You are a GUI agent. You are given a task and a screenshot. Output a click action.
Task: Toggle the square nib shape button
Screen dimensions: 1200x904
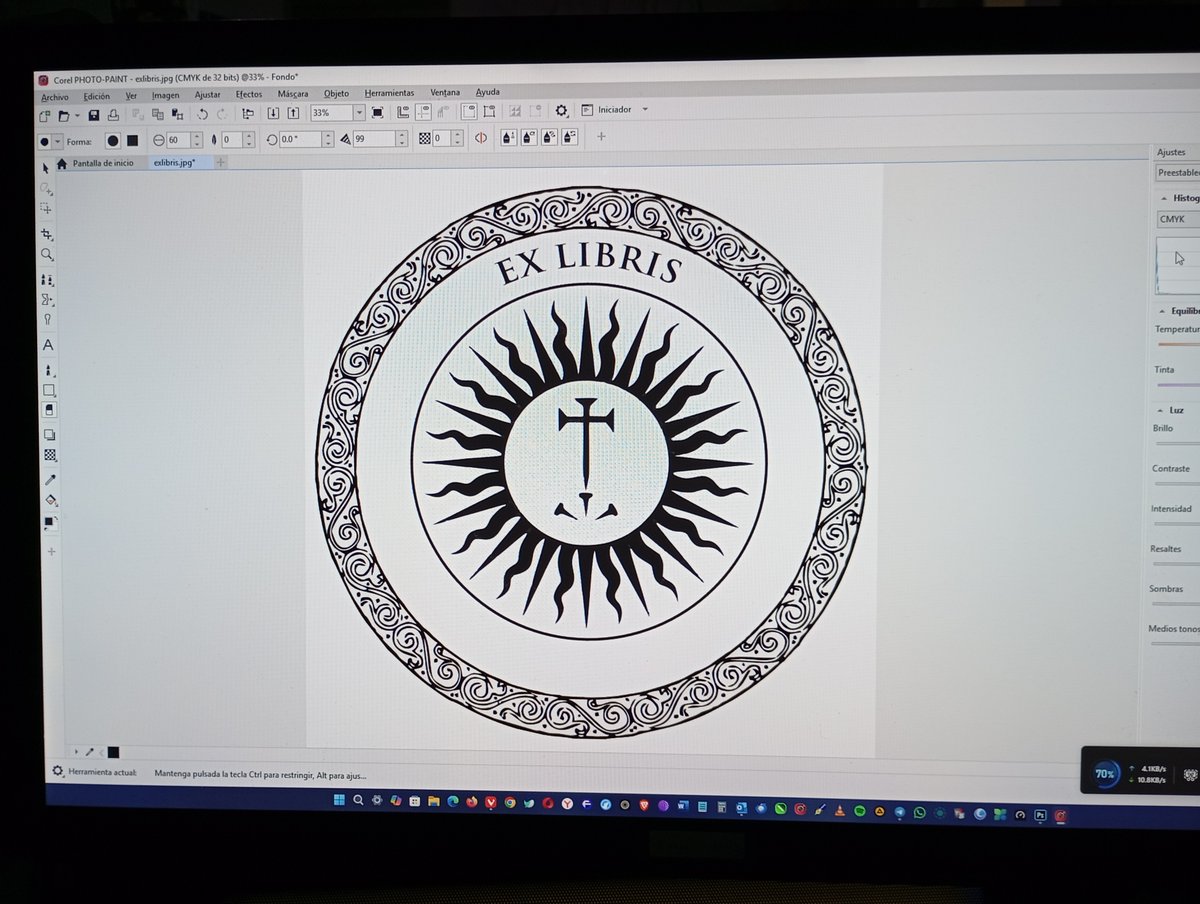(132, 141)
